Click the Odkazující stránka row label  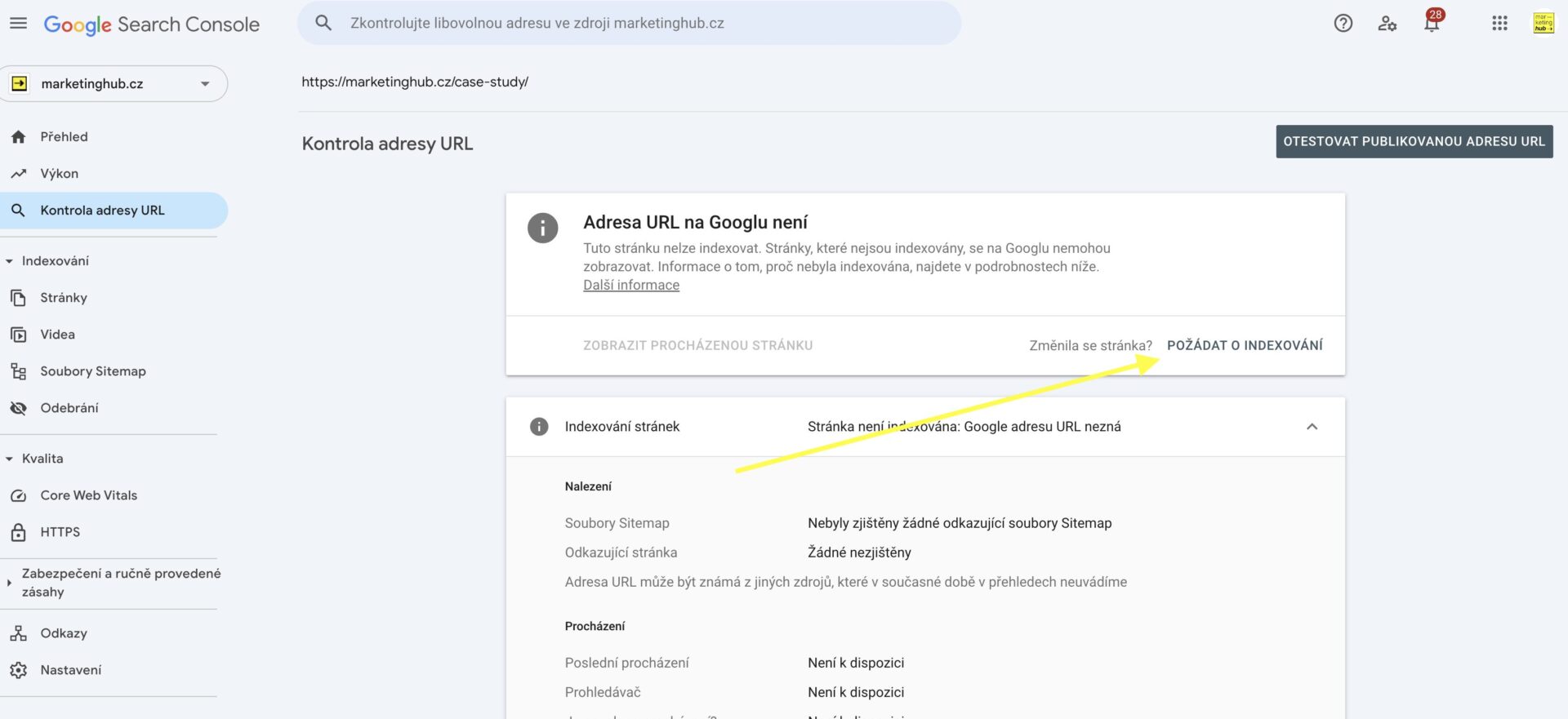pos(621,553)
